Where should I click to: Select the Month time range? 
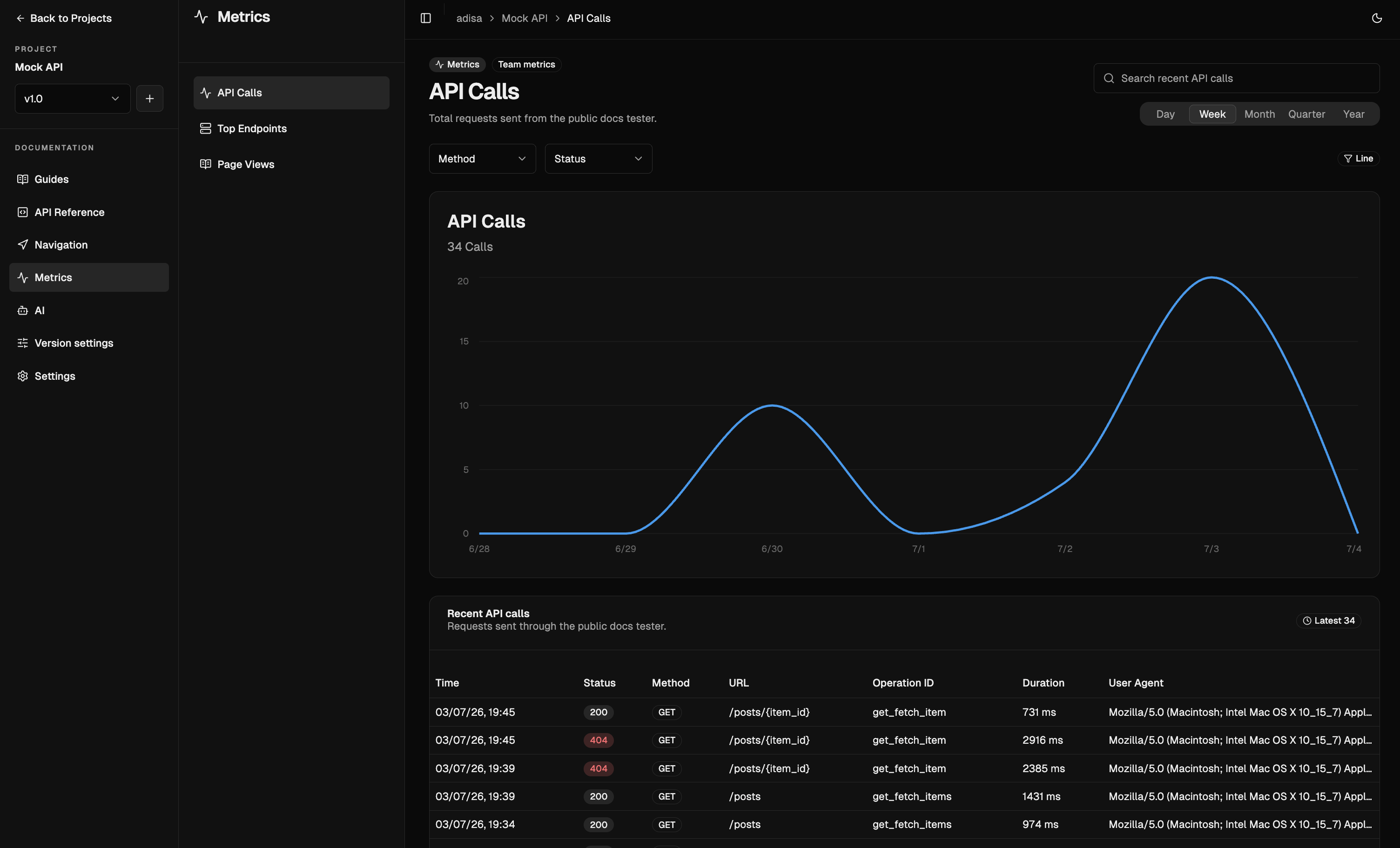[x=1259, y=114]
